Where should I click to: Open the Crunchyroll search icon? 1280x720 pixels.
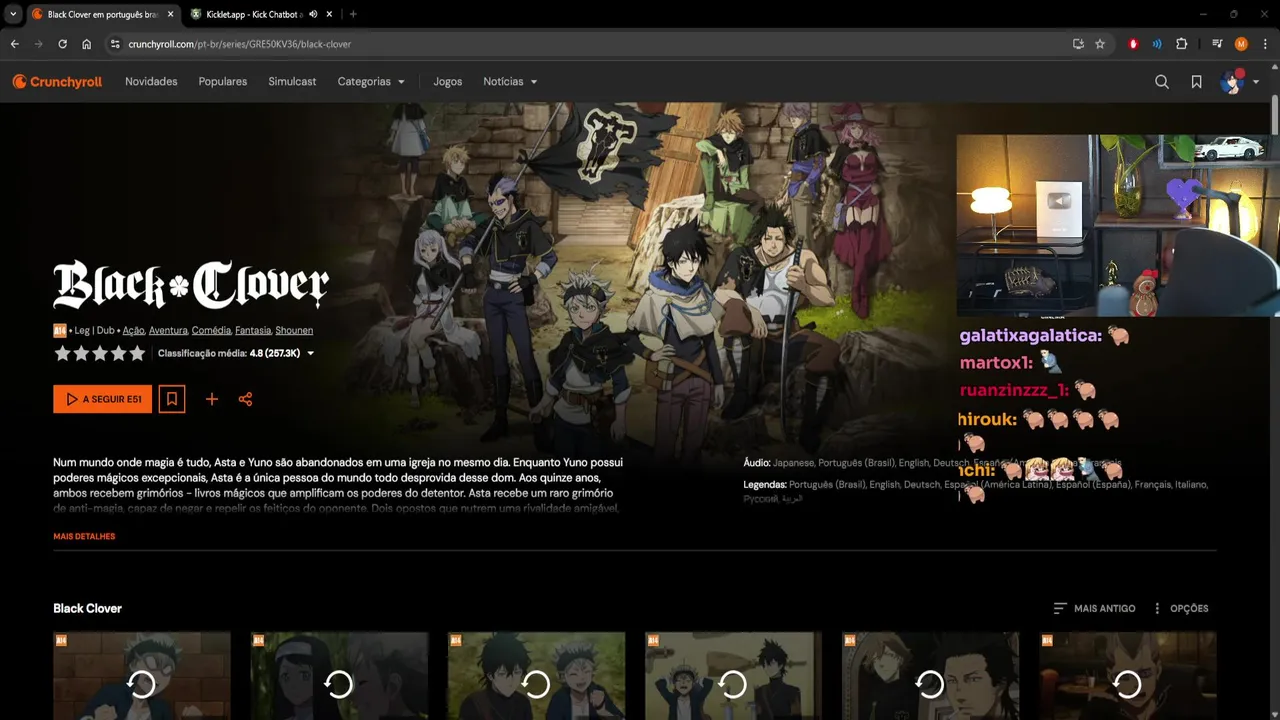click(1162, 82)
